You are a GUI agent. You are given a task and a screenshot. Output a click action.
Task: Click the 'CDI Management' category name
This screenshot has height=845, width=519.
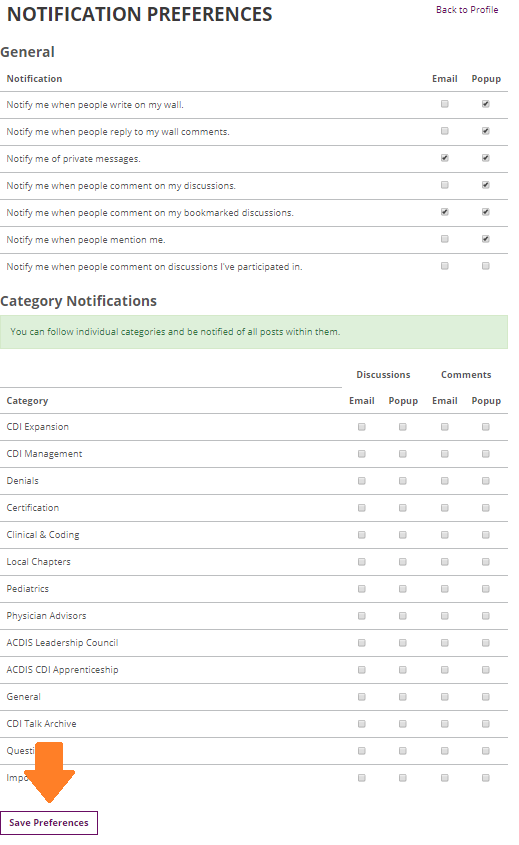point(44,454)
